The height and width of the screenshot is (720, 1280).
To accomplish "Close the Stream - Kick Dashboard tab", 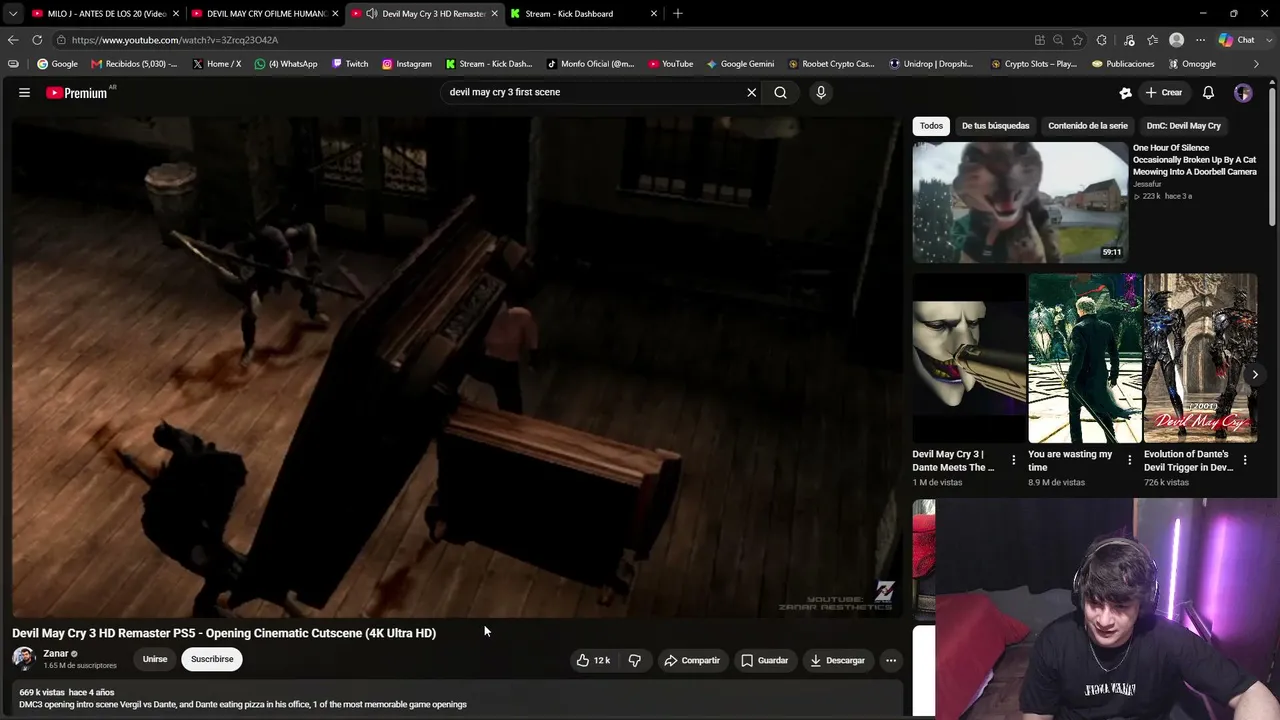I will click(x=654, y=14).
